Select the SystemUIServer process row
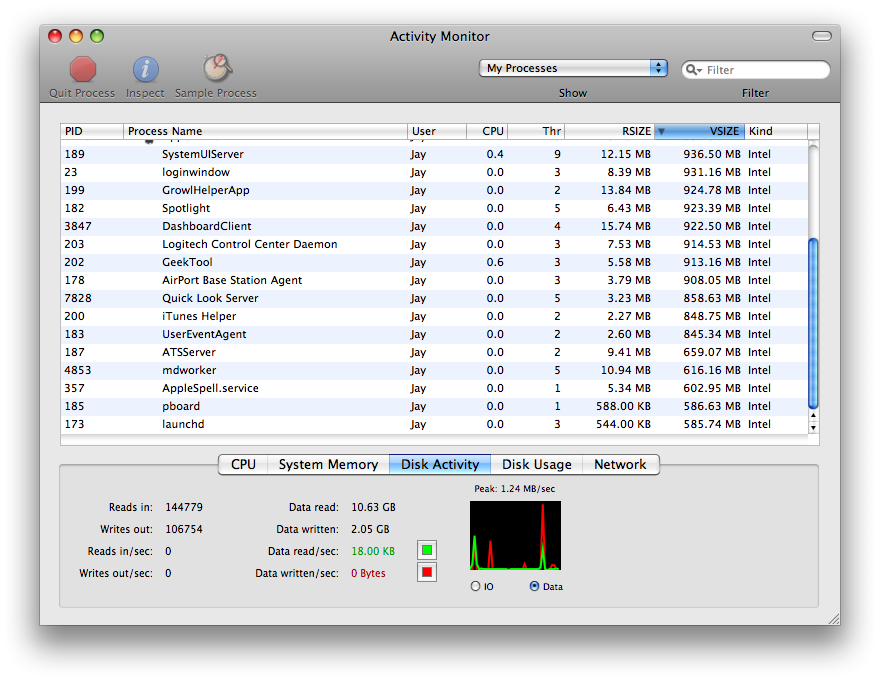Screen dimensions: 880x680 (x=434, y=154)
